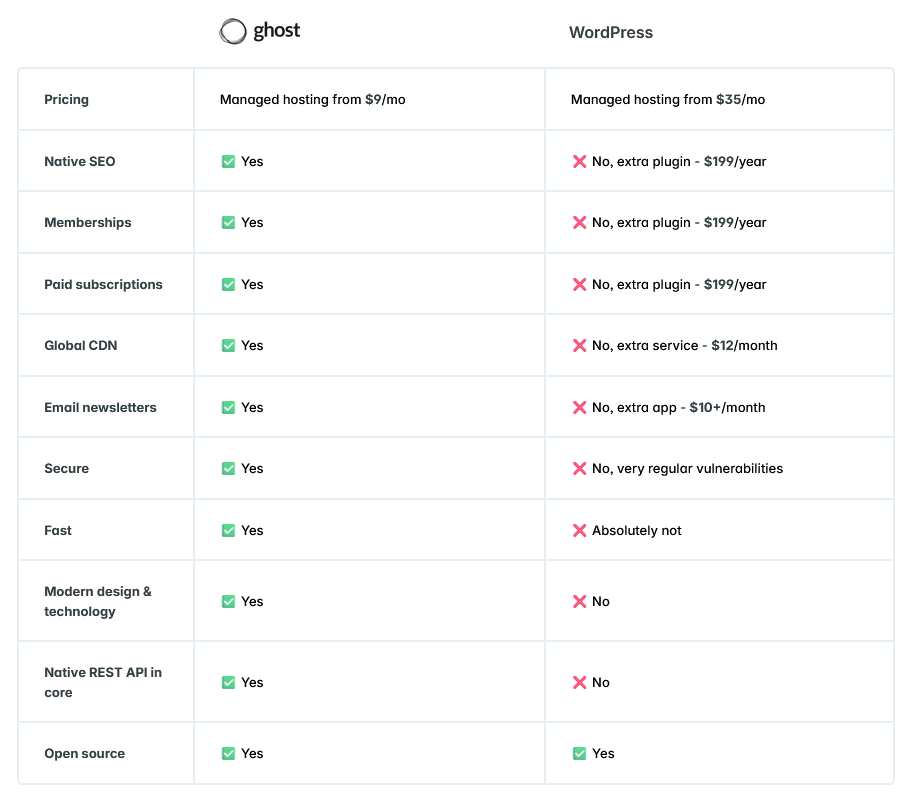Click the WordPress column heading
Viewport: 924px width, 805px height.
(611, 32)
